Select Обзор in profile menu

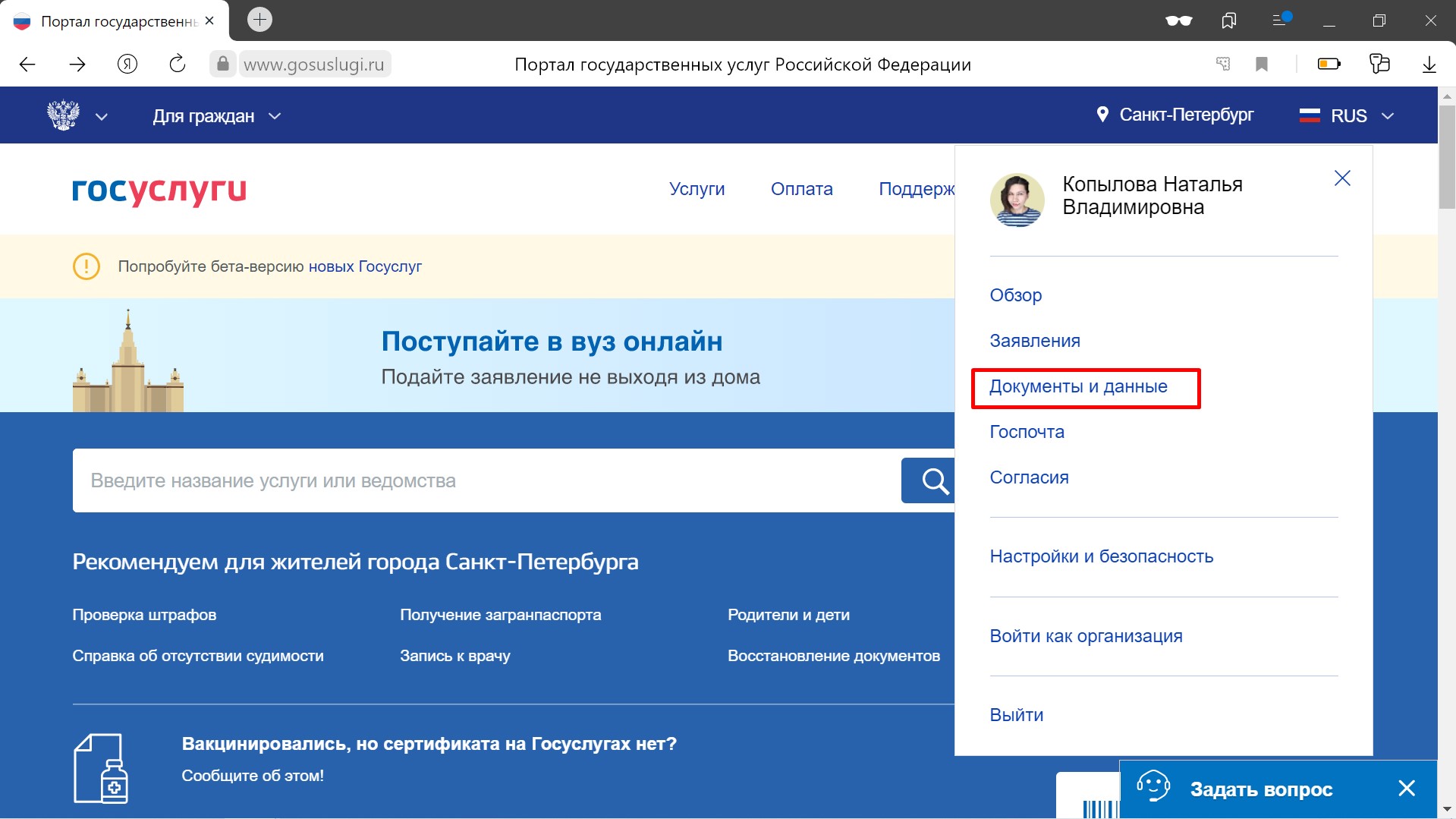(1015, 295)
